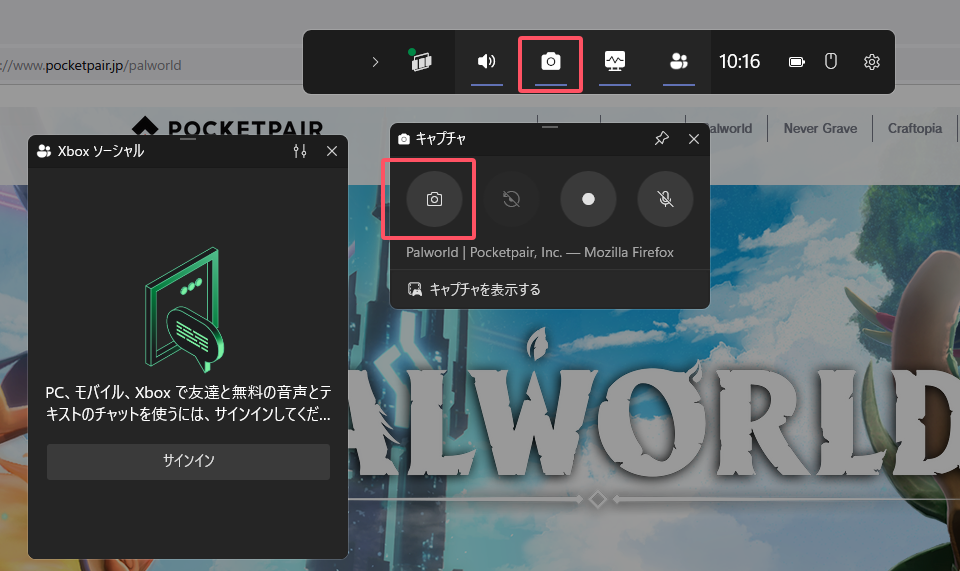Click the Palworld nav link on Pocketpair site
Screen dimensions: 960x571
coord(729,129)
